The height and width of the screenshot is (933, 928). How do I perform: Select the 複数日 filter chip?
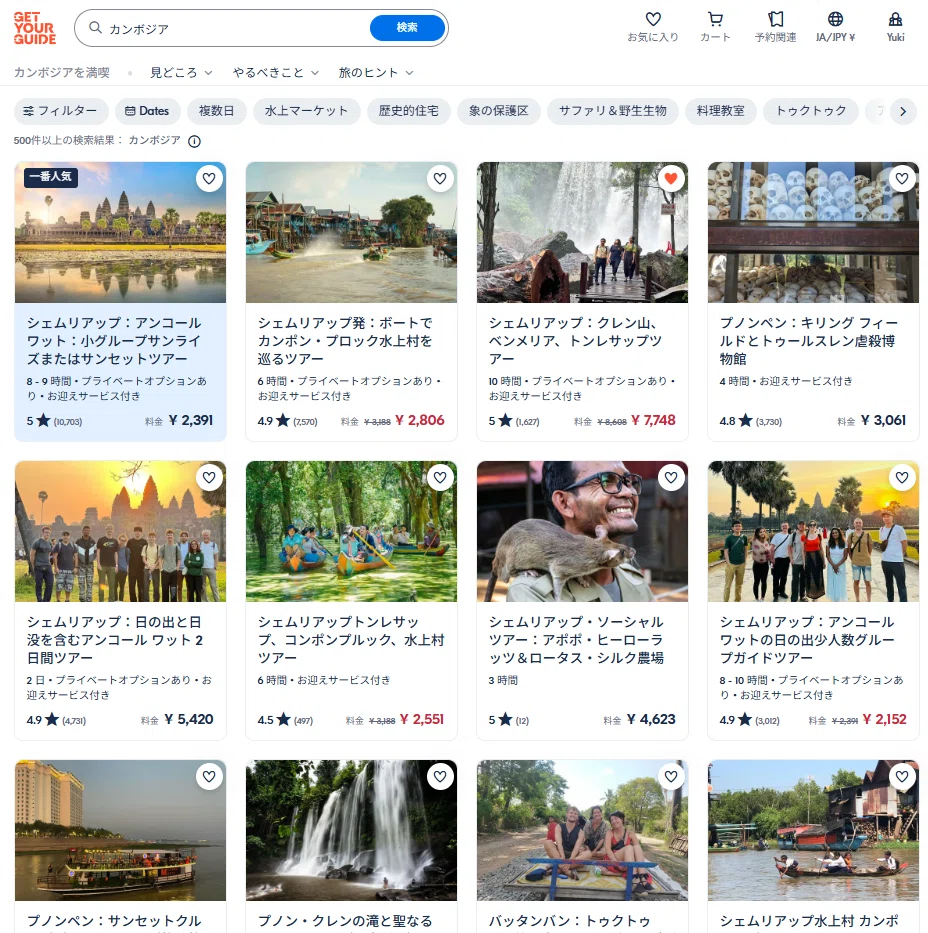pos(217,111)
